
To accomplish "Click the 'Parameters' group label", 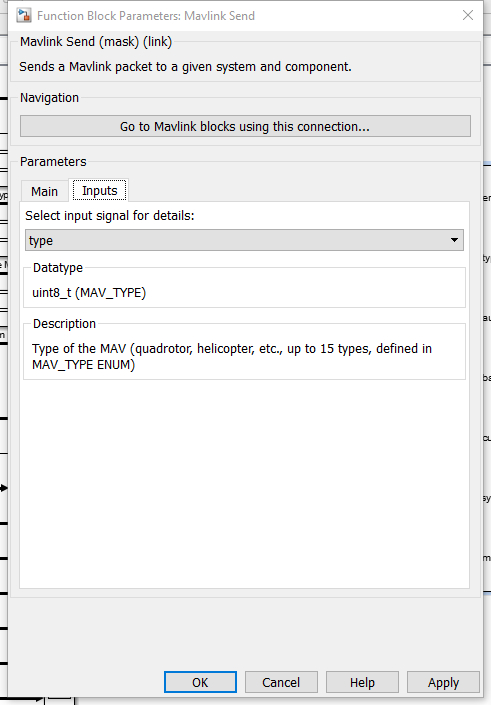I will coord(53,161).
